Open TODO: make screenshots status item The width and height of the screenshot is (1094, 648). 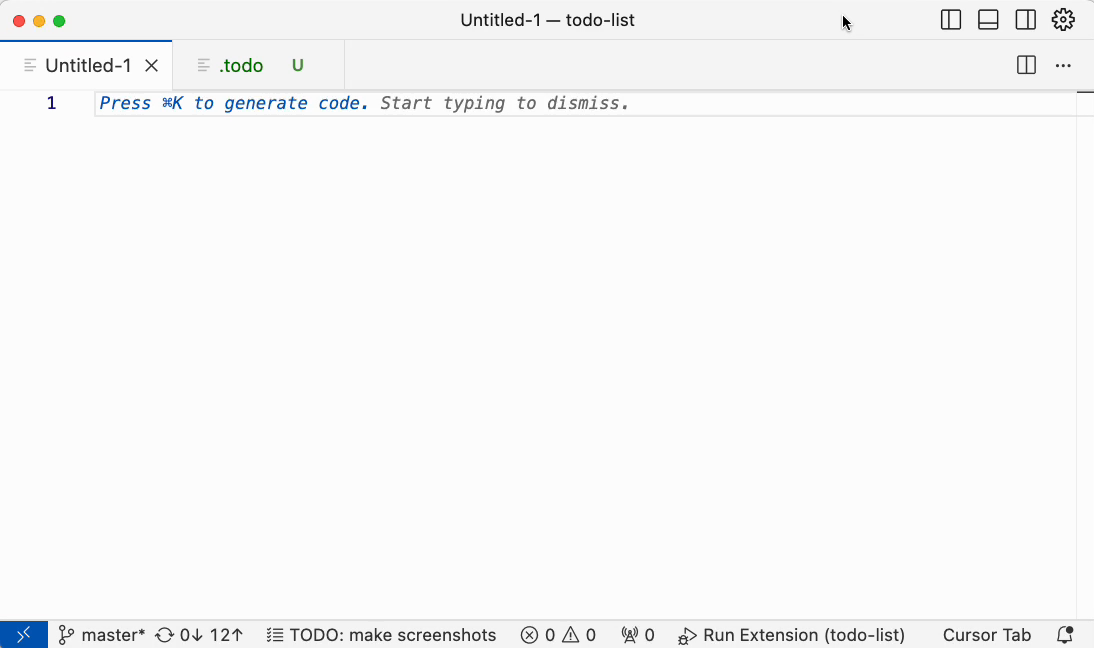pyautogui.click(x=382, y=635)
